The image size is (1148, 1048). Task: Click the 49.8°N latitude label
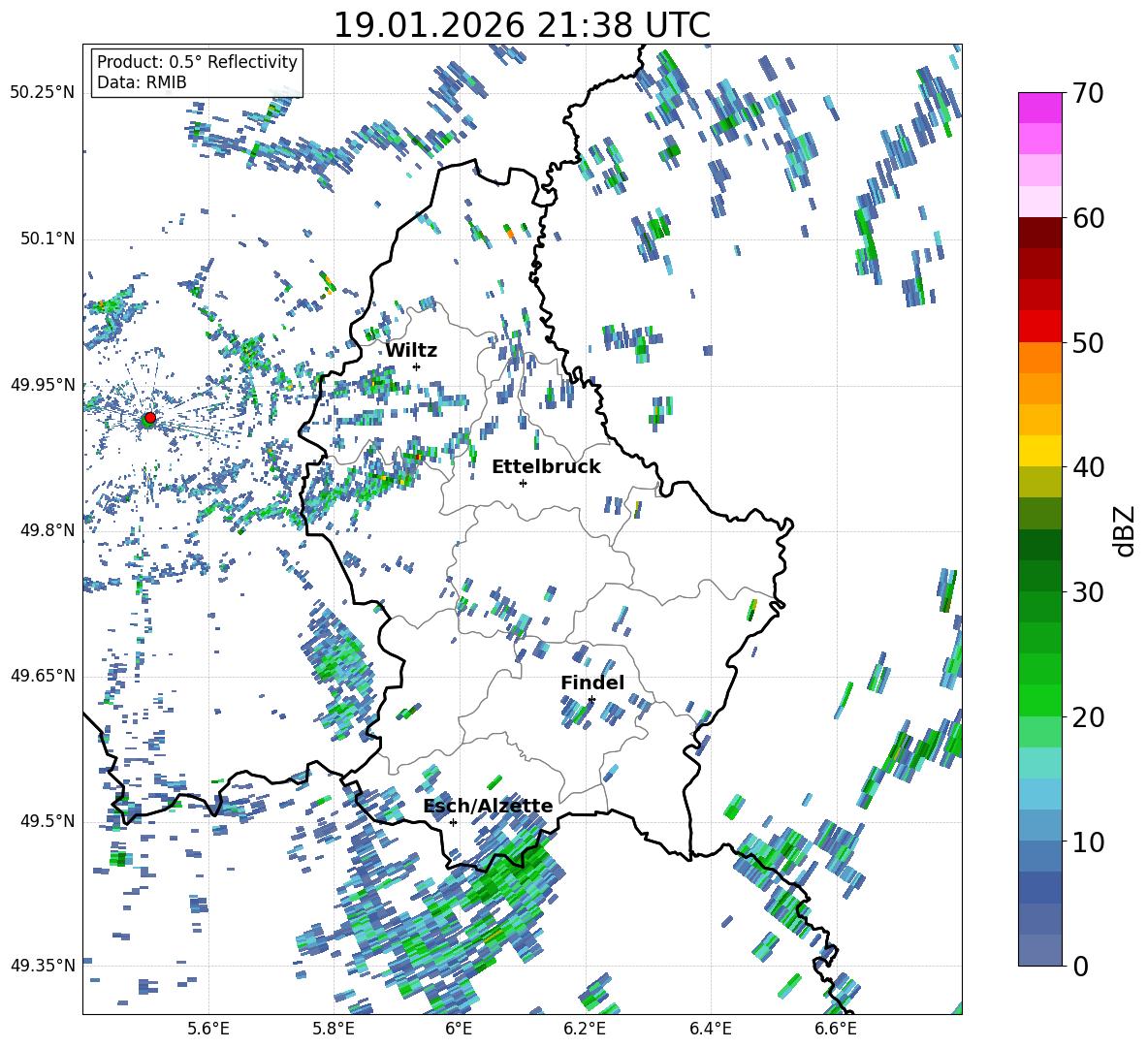[47, 530]
